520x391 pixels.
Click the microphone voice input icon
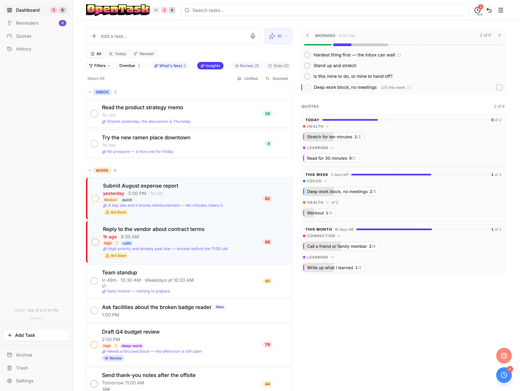point(253,36)
